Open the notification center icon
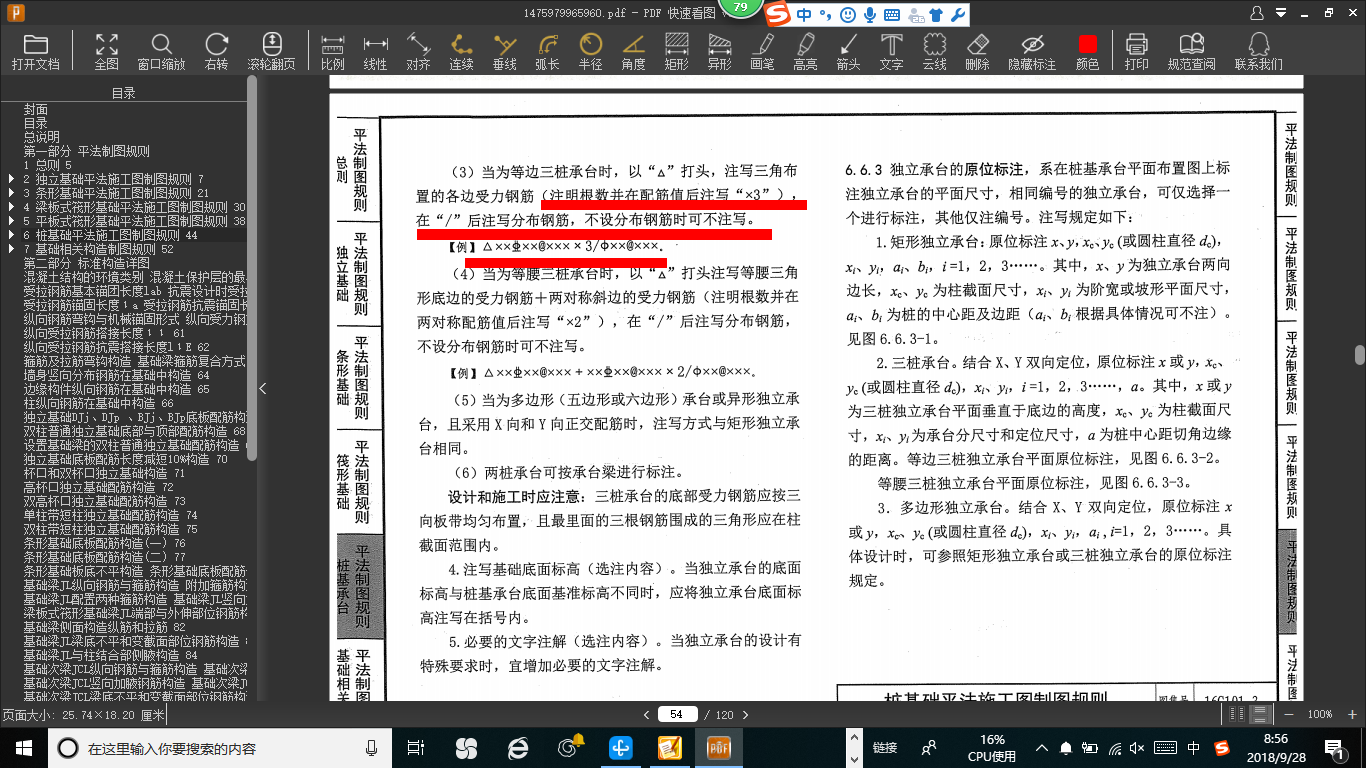Viewport: 1366px width, 768px height. tap(1334, 748)
